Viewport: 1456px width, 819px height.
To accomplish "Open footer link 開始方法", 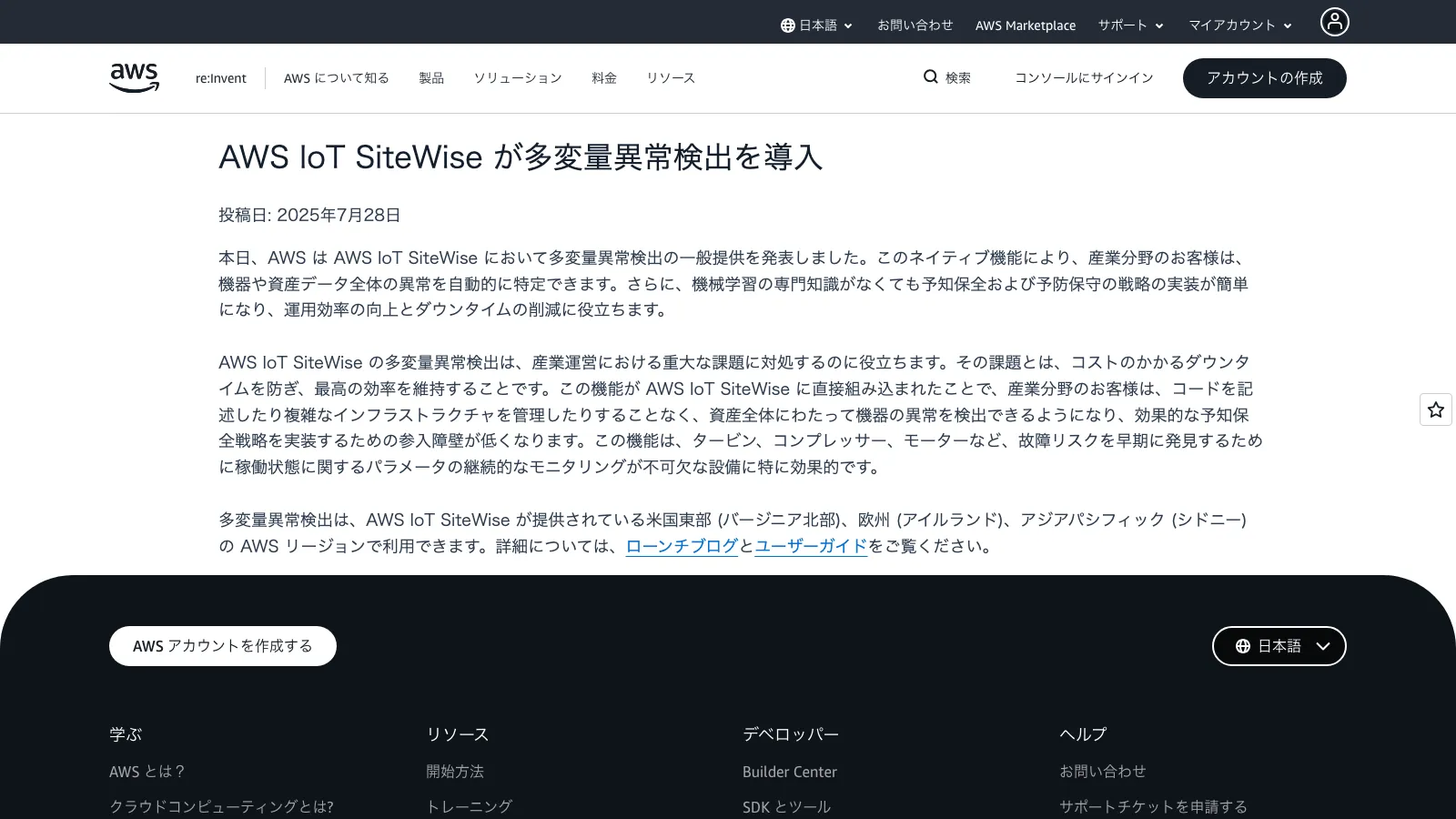I will click(455, 772).
